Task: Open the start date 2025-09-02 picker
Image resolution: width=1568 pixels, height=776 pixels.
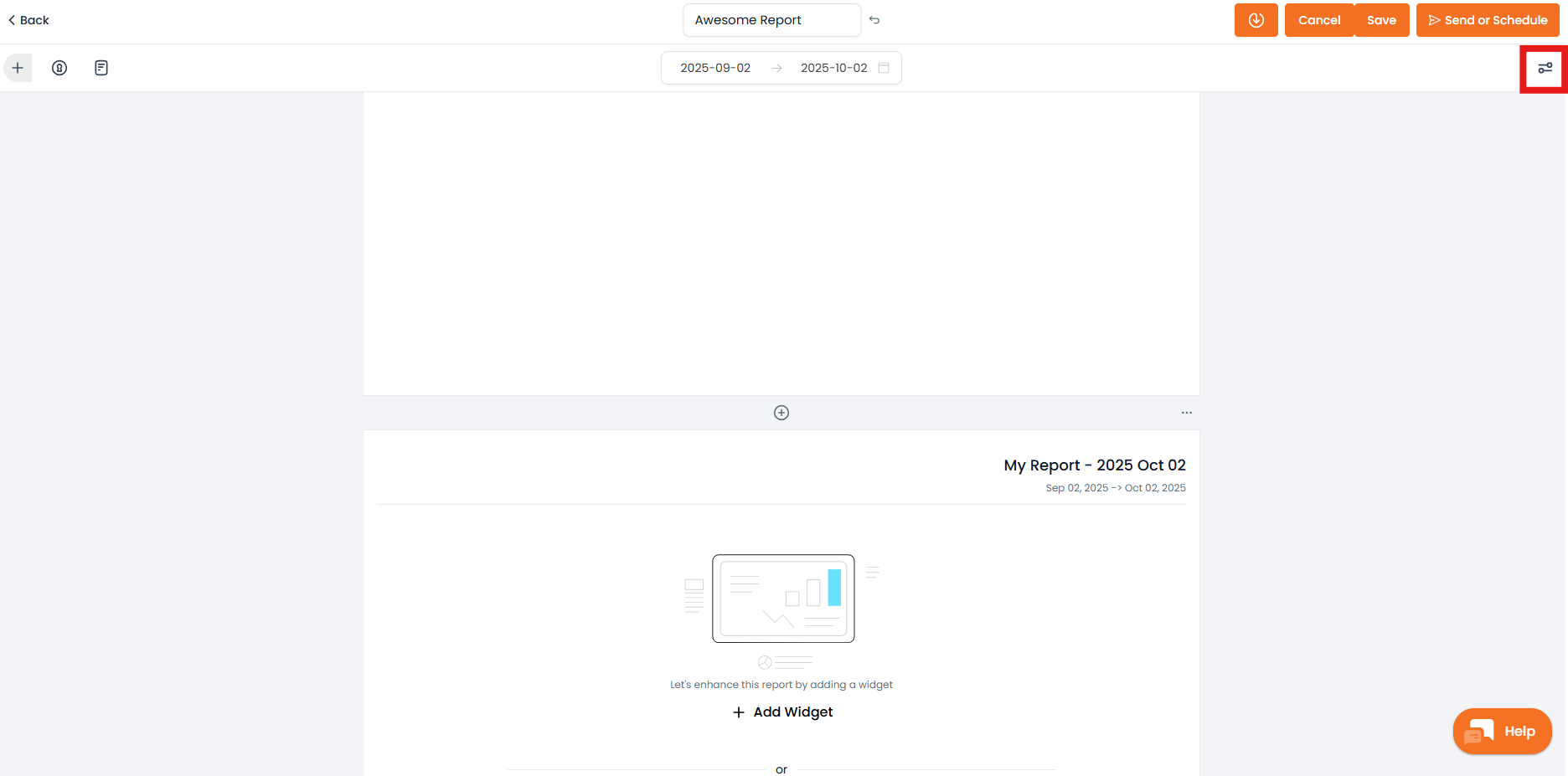Action: 715,68
